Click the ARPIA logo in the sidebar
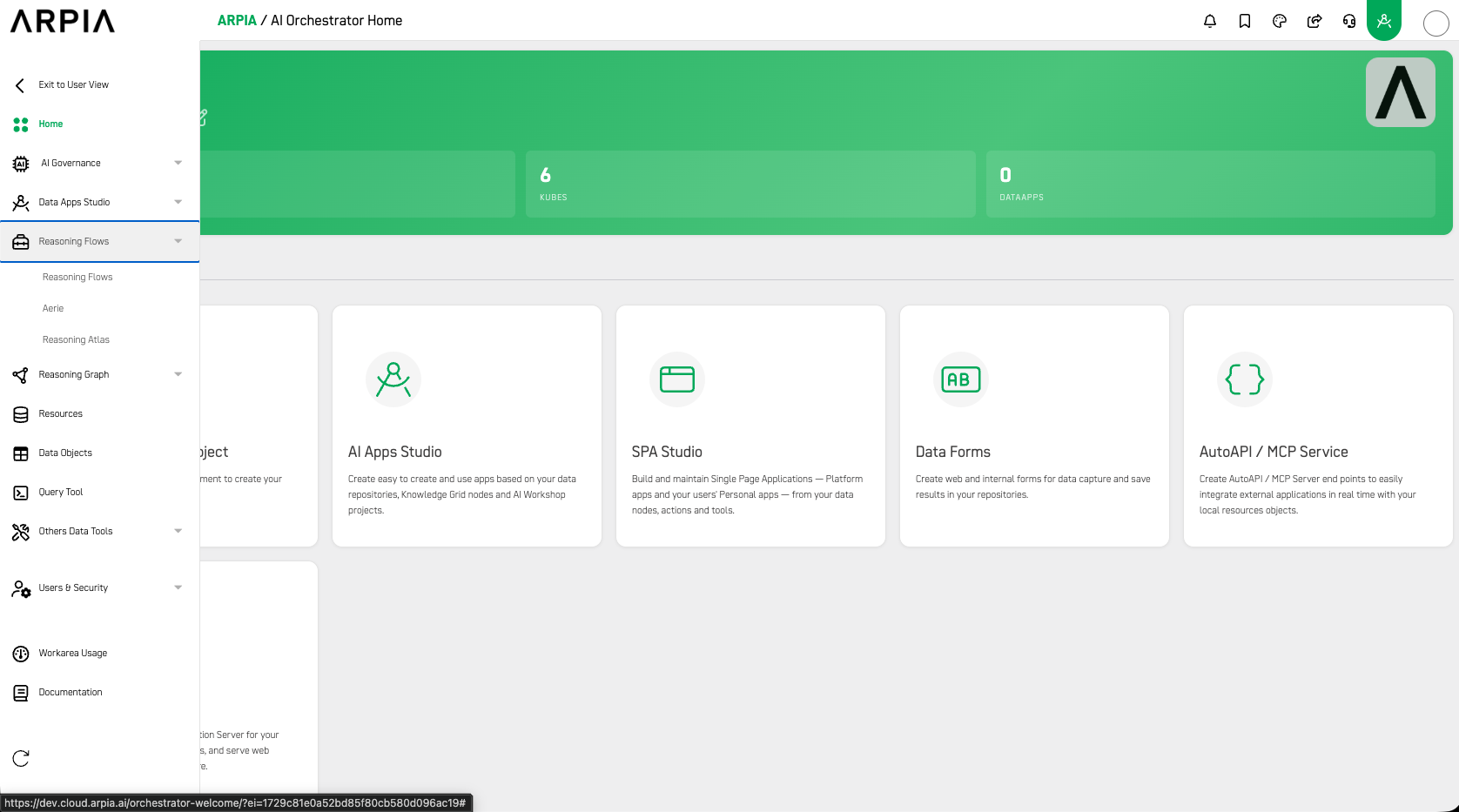This screenshot has width=1459, height=812. [x=63, y=21]
